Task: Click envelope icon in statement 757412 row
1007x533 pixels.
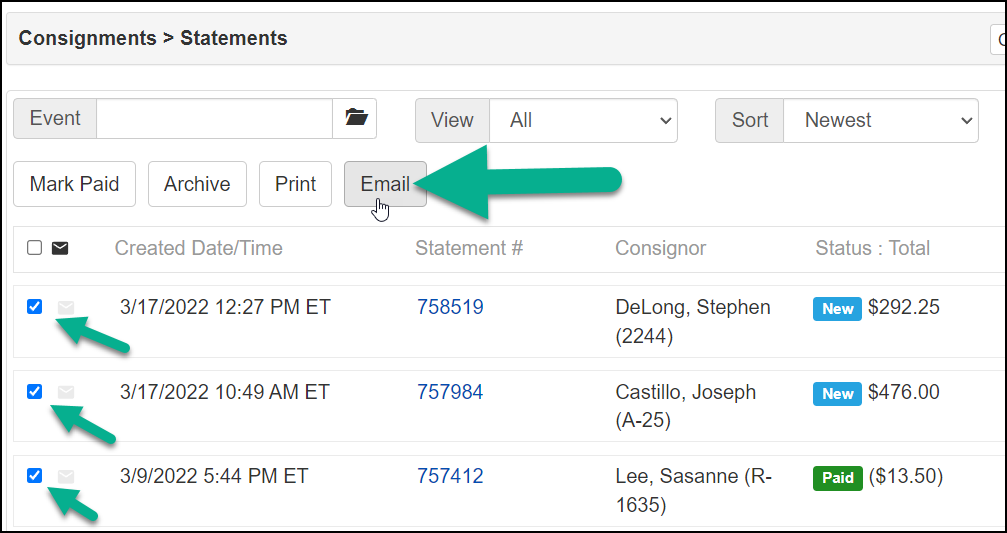Action: [66, 476]
